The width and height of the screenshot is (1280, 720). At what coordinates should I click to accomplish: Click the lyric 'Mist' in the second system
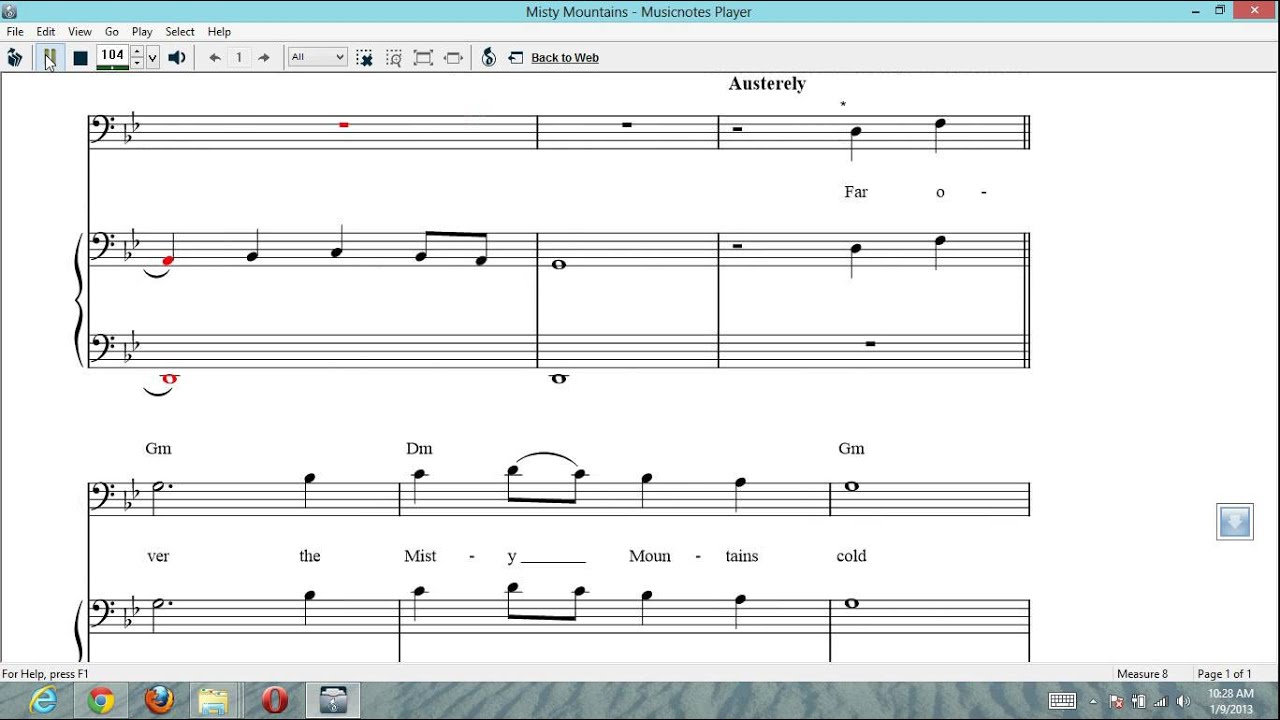point(420,556)
